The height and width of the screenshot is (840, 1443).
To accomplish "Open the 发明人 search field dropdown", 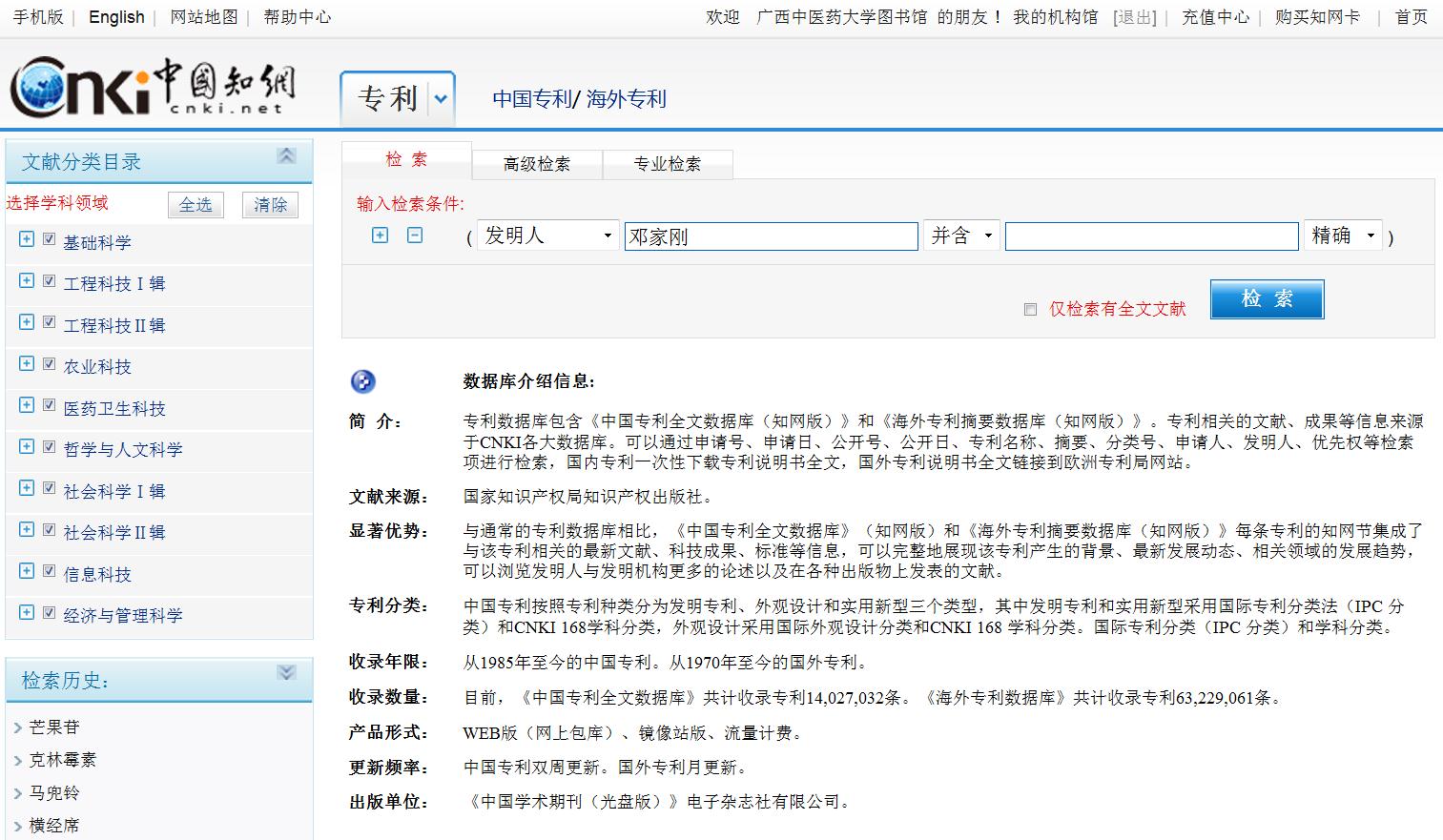I will pyautogui.click(x=547, y=236).
